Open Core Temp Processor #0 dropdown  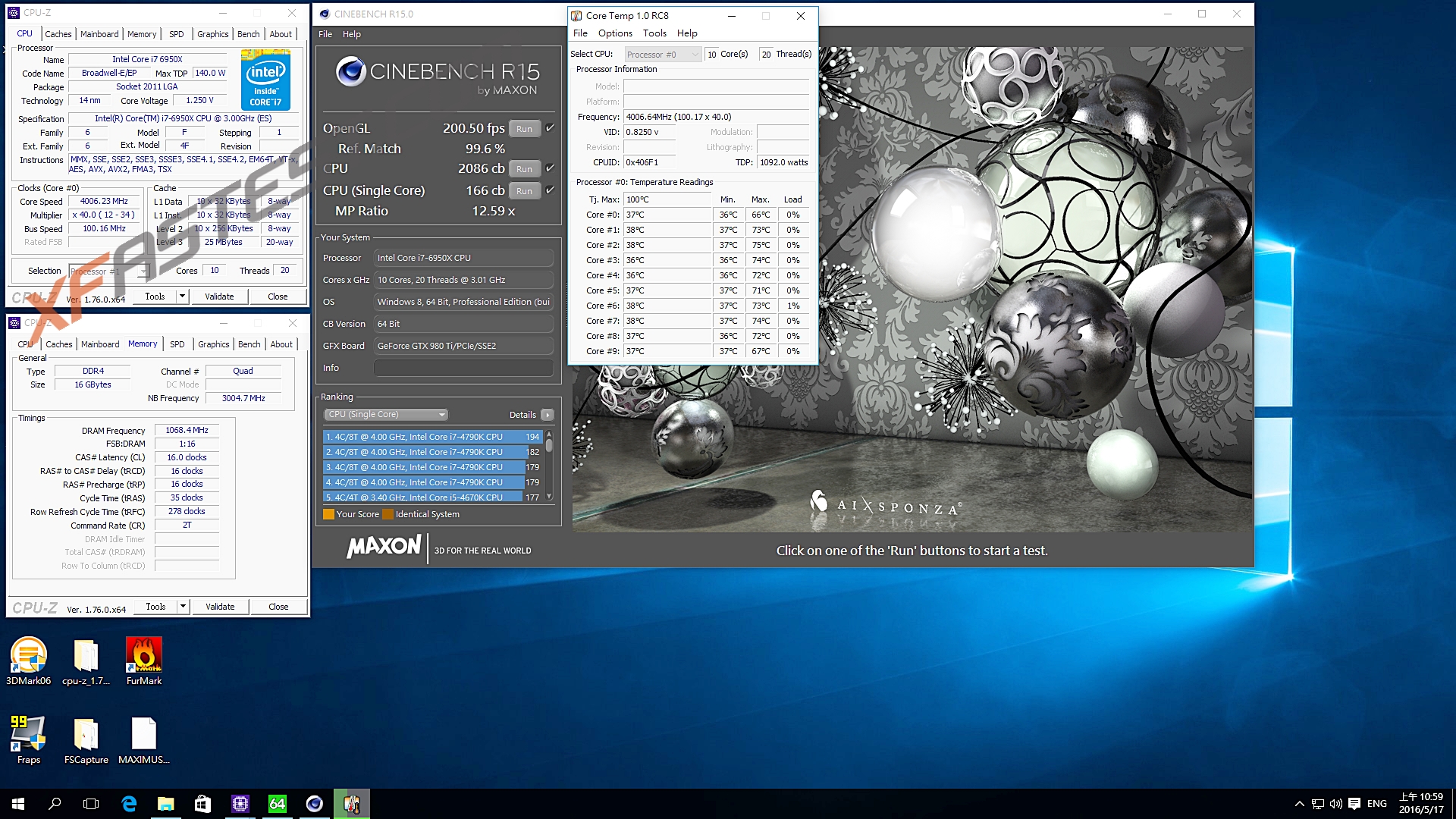663,55
